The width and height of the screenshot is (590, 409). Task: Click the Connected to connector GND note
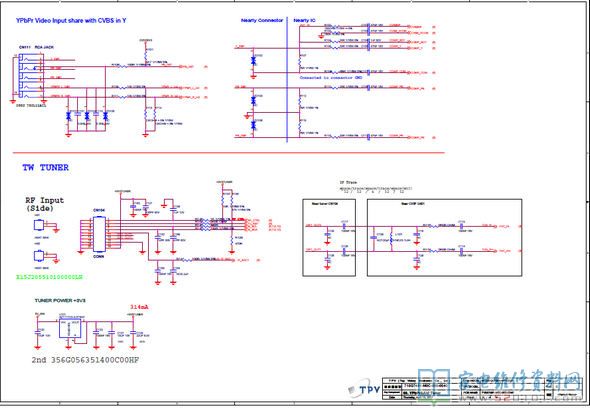pyautogui.click(x=331, y=78)
